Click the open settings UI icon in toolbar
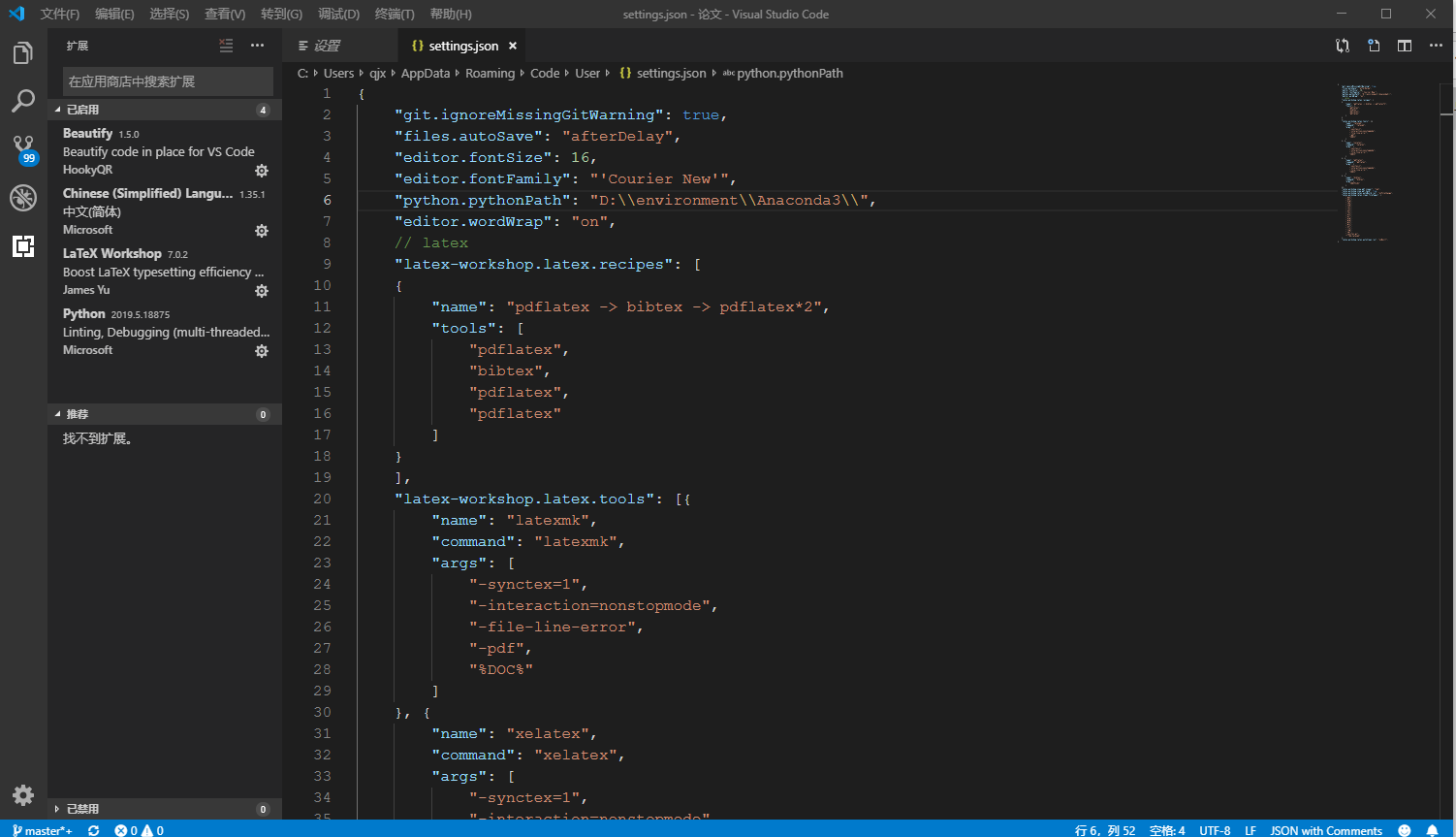Screen dimensions: 1456x837 1374,46
